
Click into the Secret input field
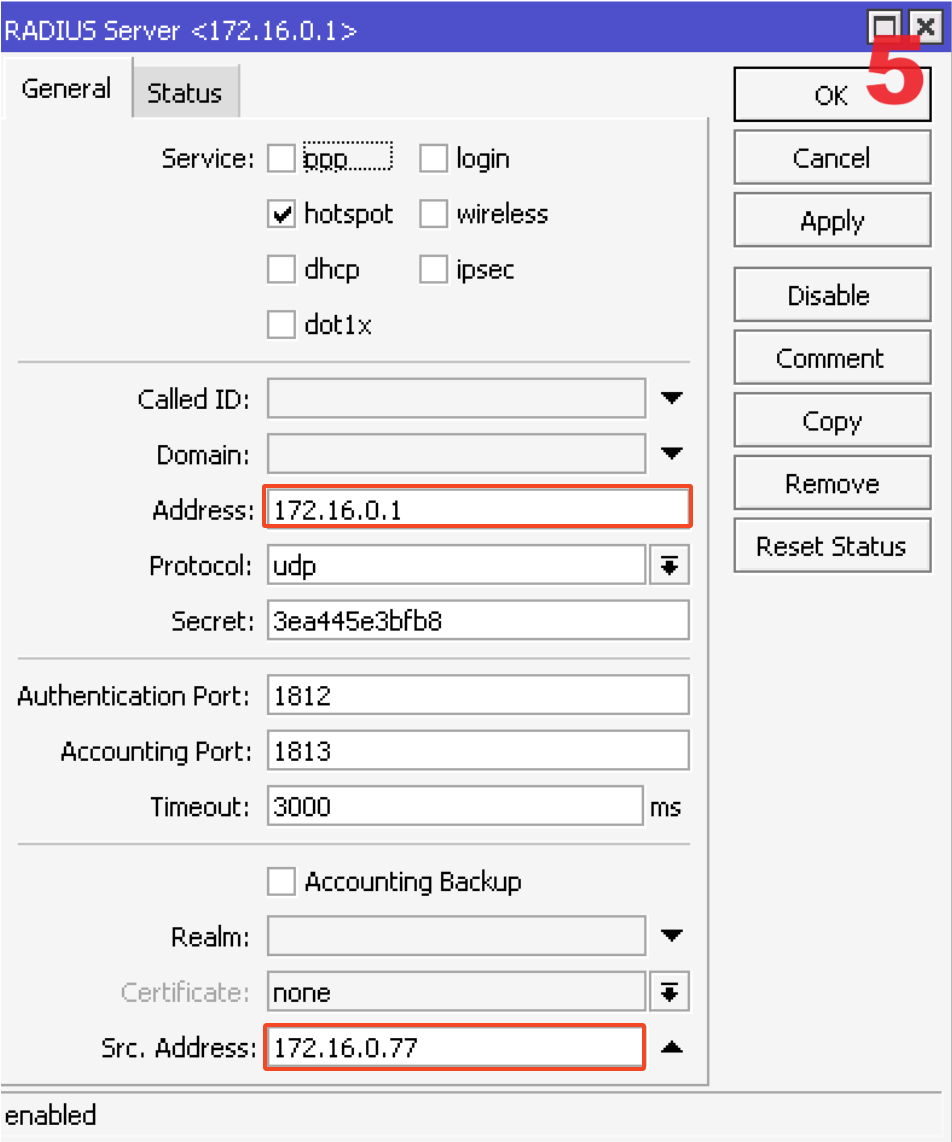tap(478, 621)
